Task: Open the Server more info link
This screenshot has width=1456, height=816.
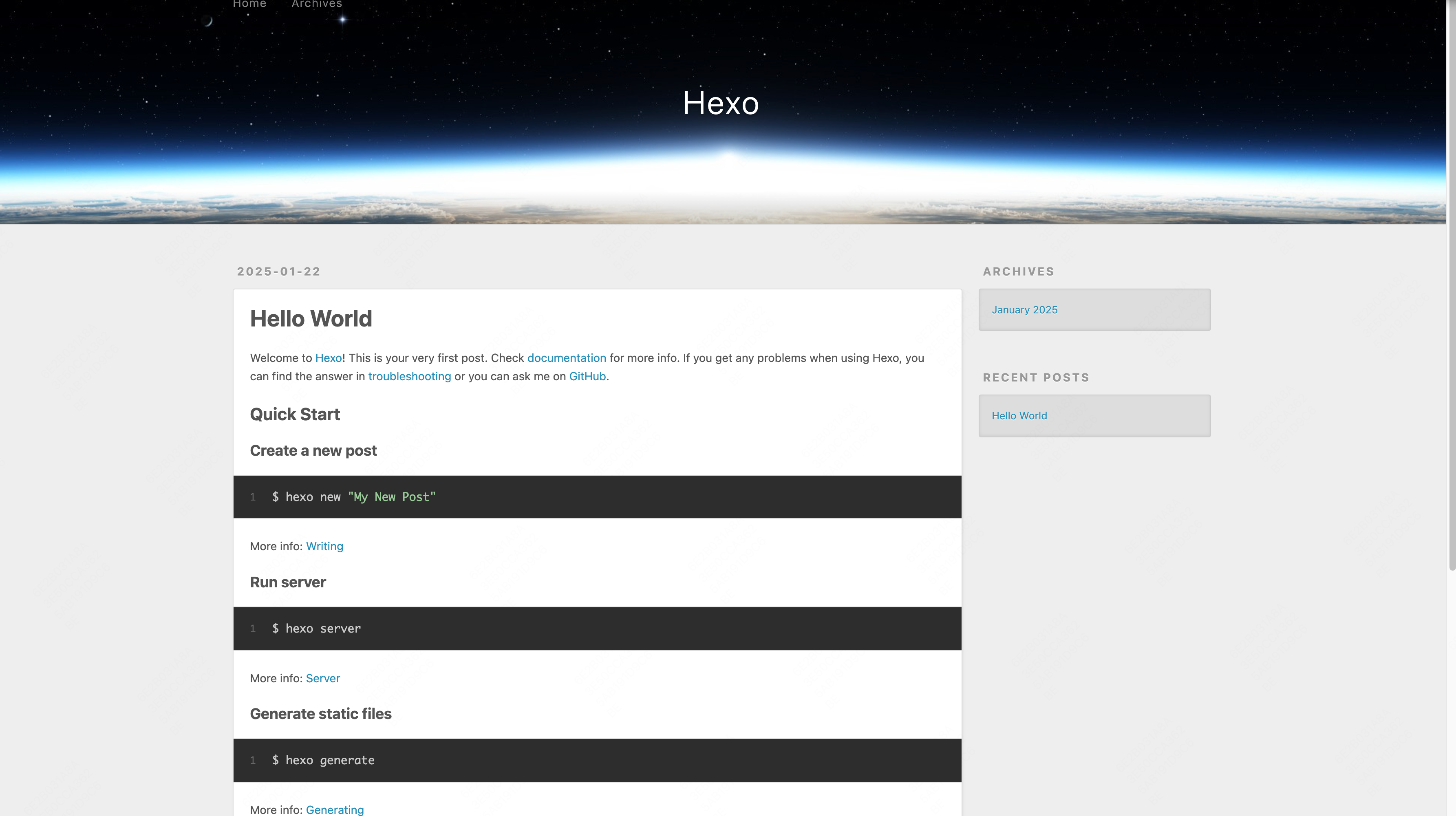Action: pyautogui.click(x=323, y=678)
